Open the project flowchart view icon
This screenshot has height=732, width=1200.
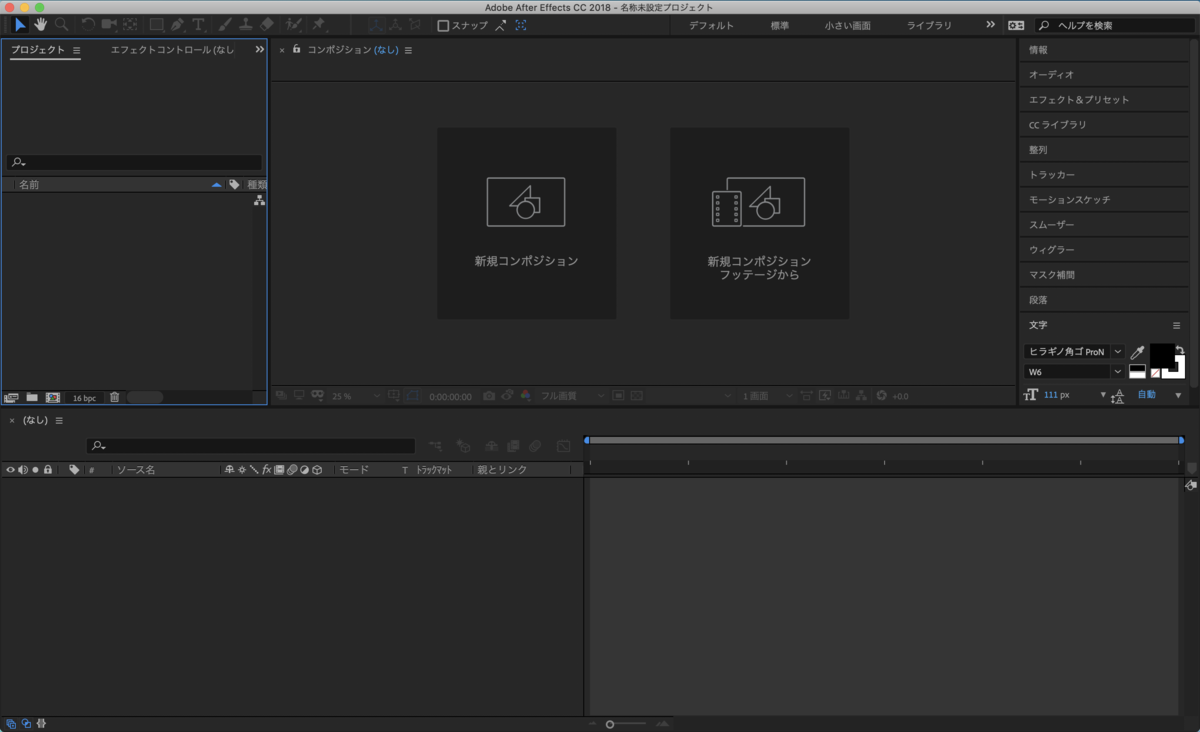click(259, 201)
